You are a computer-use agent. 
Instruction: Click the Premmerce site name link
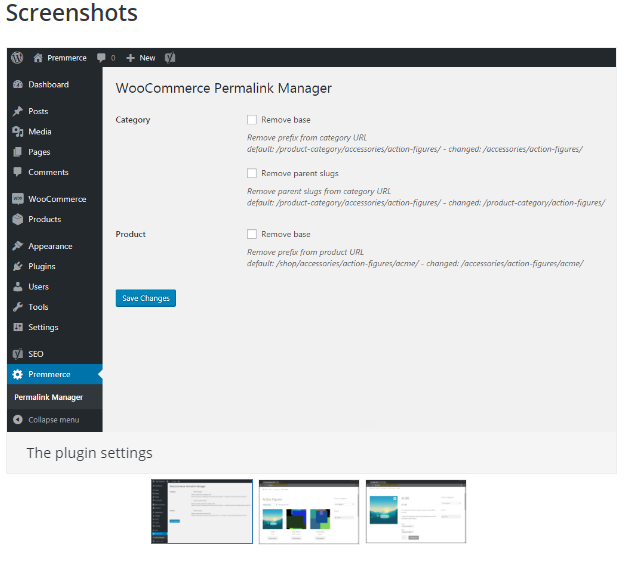pos(67,58)
